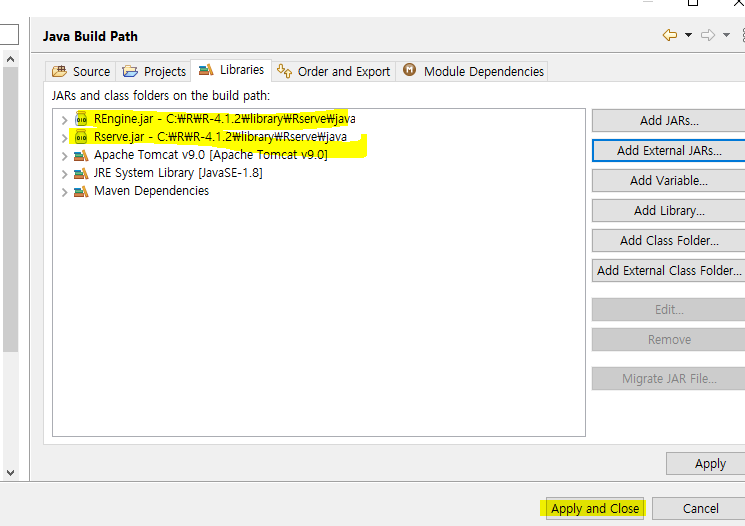This screenshot has width=745, height=526.
Task: Click the left pane vertical scrollbar thumb
Action: (x=10, y=209)
